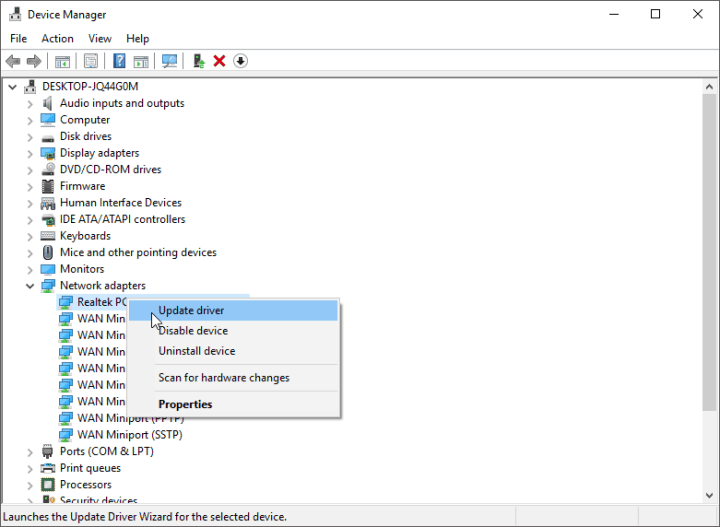This screenshot has height=527, width=720.
Task: Expand the Display adapters category
Action: point(30,153)
